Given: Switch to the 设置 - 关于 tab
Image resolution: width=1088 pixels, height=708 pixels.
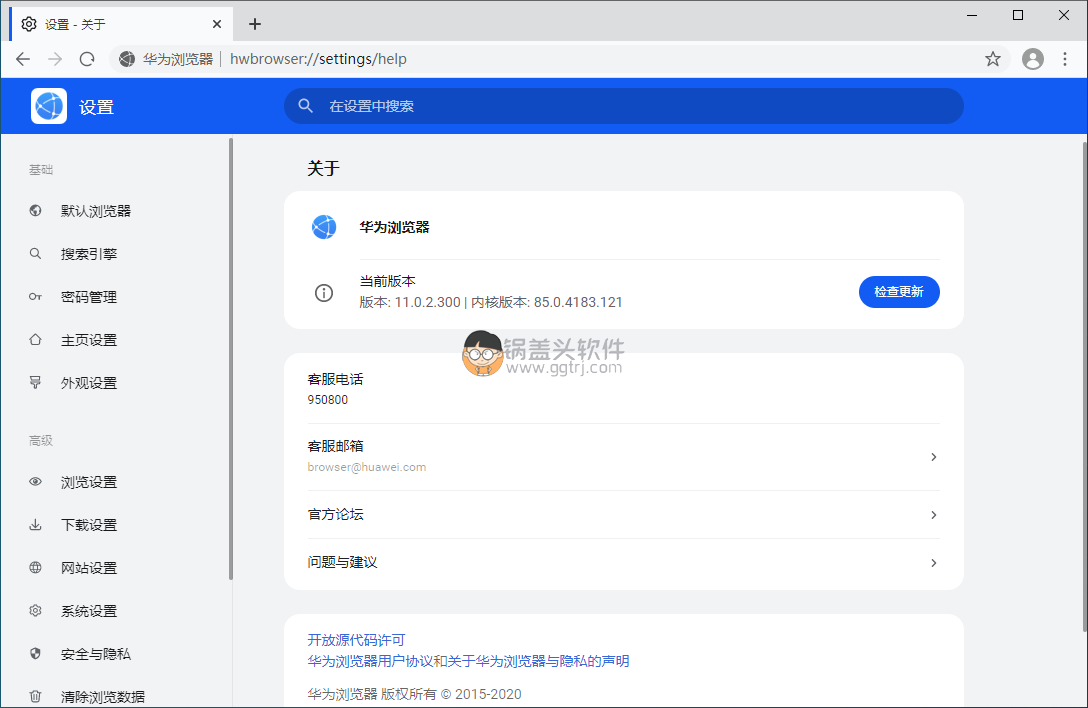Looking at the screenshot, I should tap(121, 24).
